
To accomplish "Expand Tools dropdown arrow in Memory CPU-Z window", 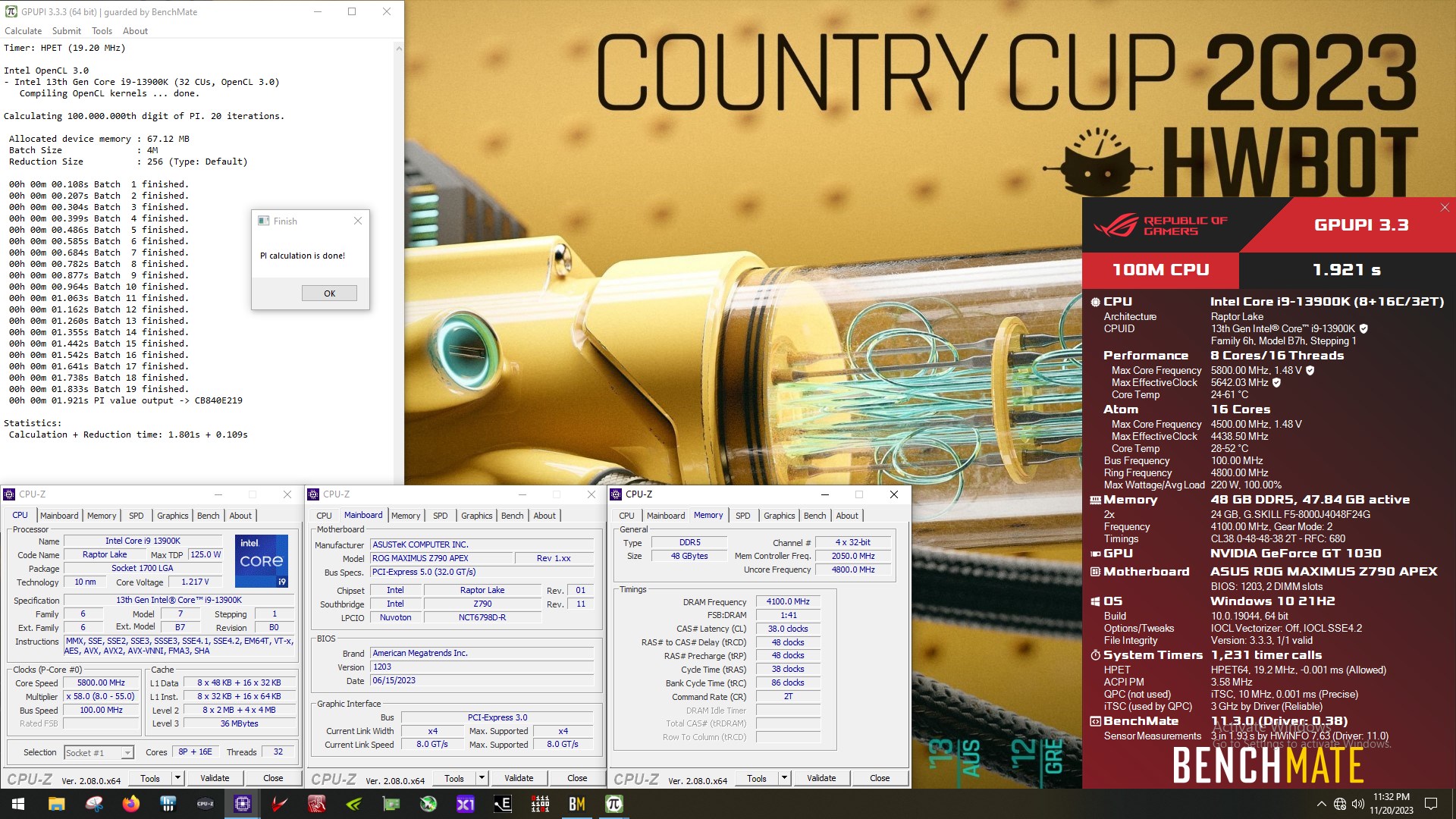I will tap(784, 778).
